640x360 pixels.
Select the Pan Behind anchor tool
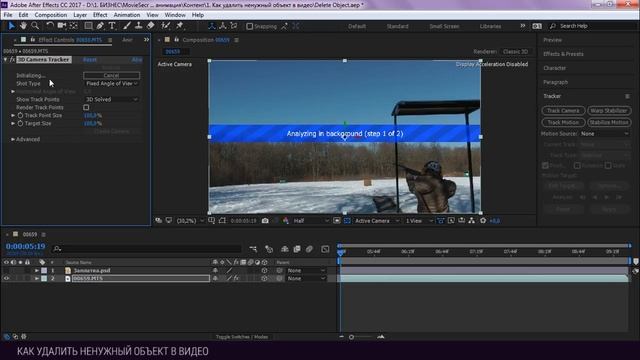click(x=73, y=26)
